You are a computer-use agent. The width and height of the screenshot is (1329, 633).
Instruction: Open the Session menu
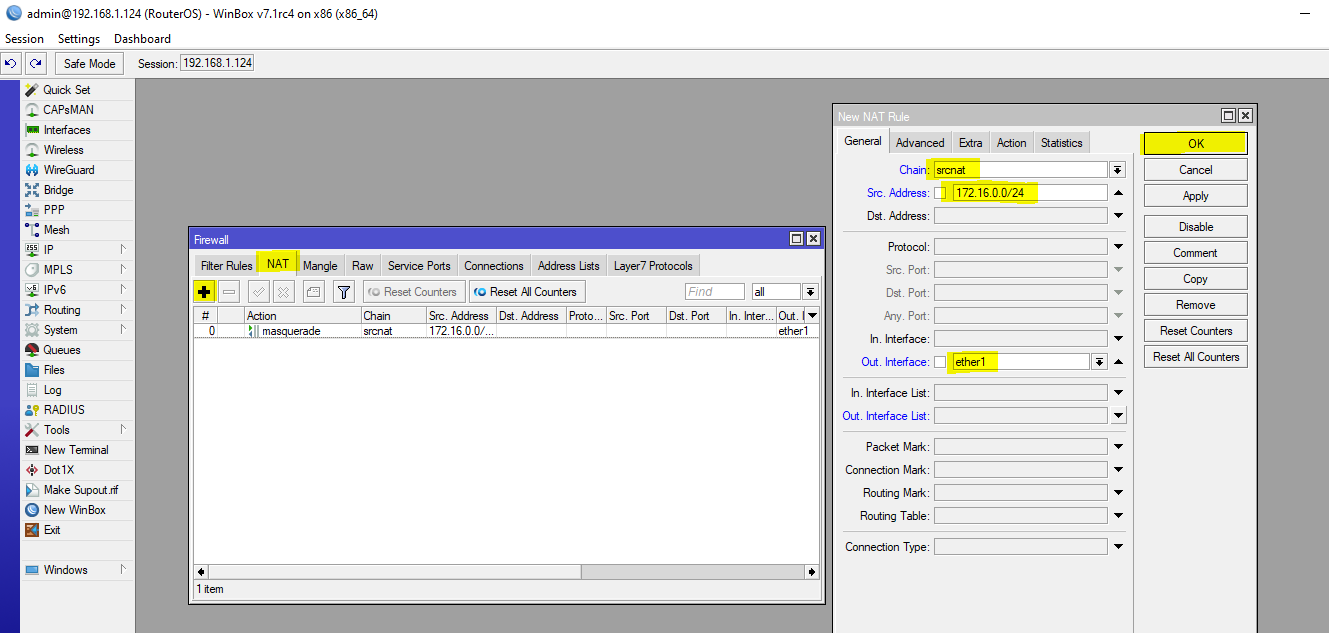pos(25,39)
